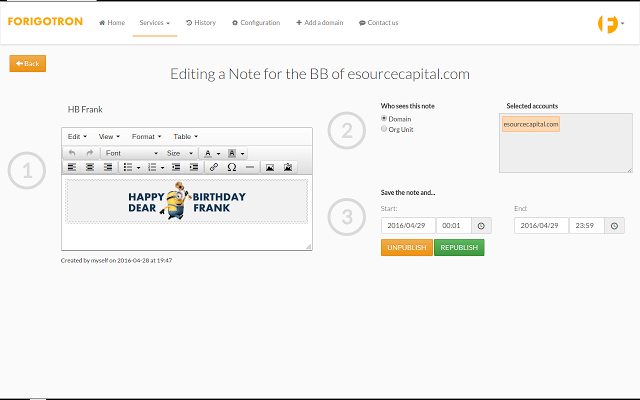Increase indent of the text
Screen dimensions: 640x400
tap(192, 167)
